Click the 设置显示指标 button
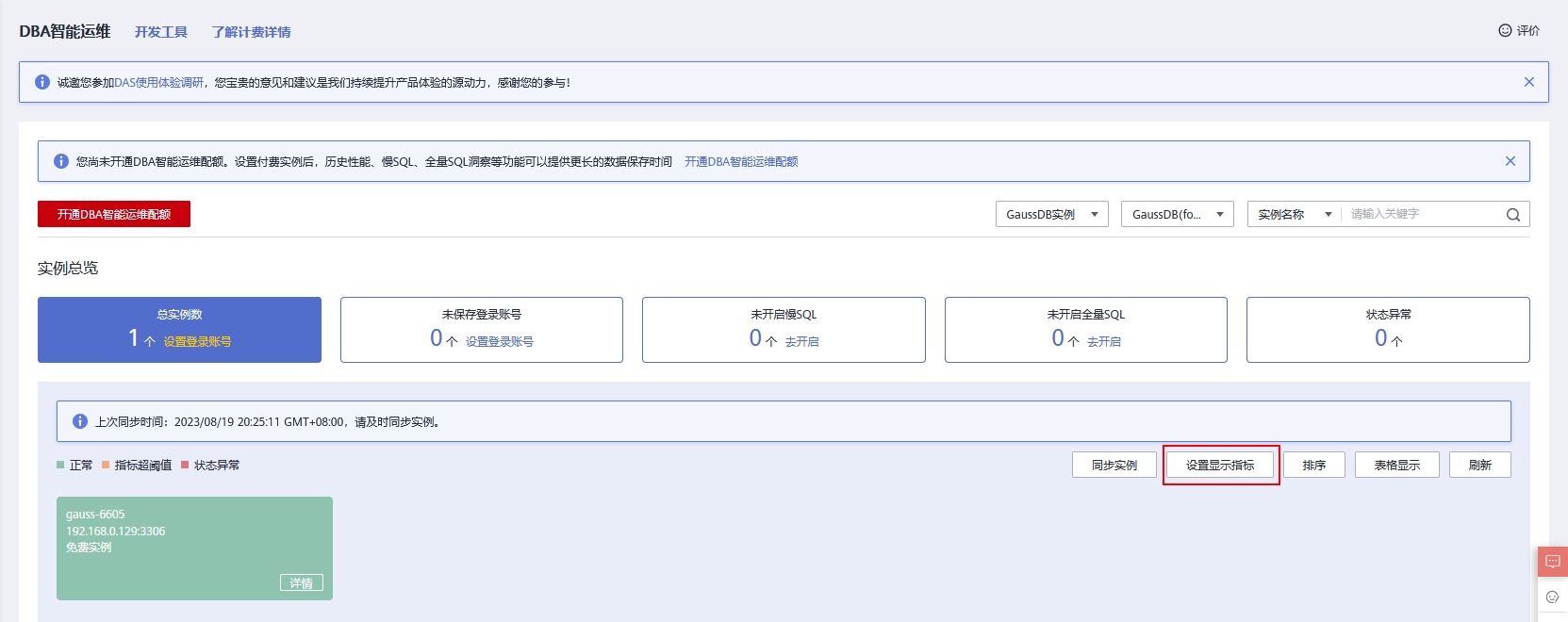The height and width of the screenshot is (622, 1568). tap(1220, 465)
